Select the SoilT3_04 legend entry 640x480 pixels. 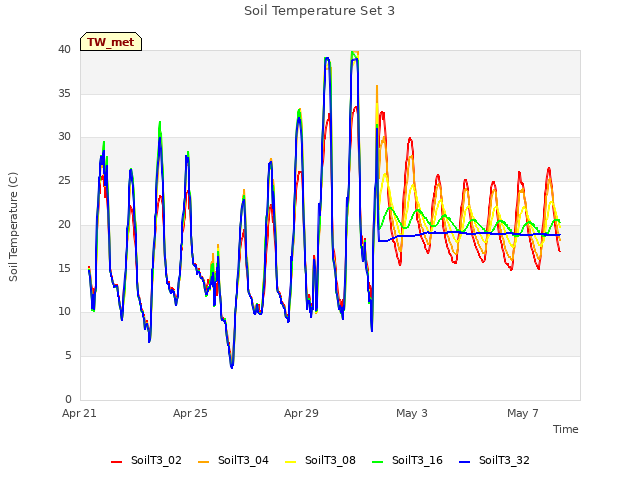[x=233, y=461]
